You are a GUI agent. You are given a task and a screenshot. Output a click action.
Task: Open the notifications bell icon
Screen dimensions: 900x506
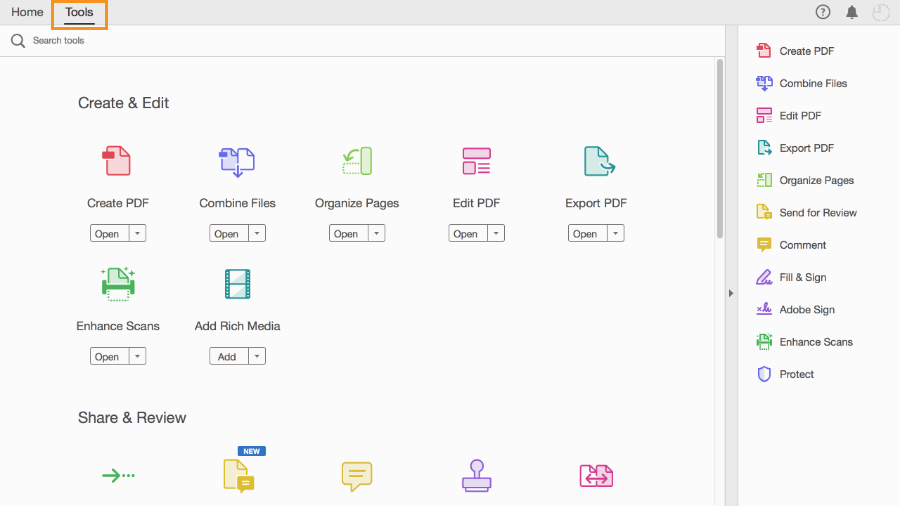click(x=852, y=13)
